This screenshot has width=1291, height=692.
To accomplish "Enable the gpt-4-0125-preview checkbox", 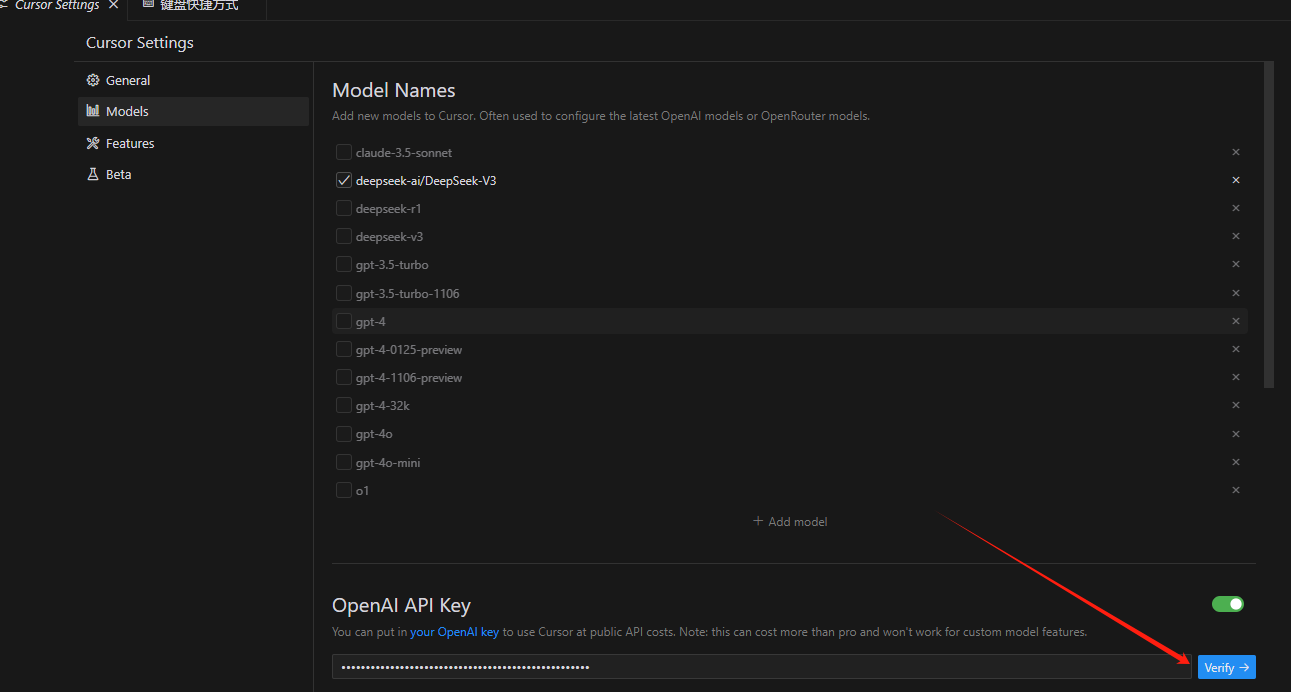I will click(344, 350).
